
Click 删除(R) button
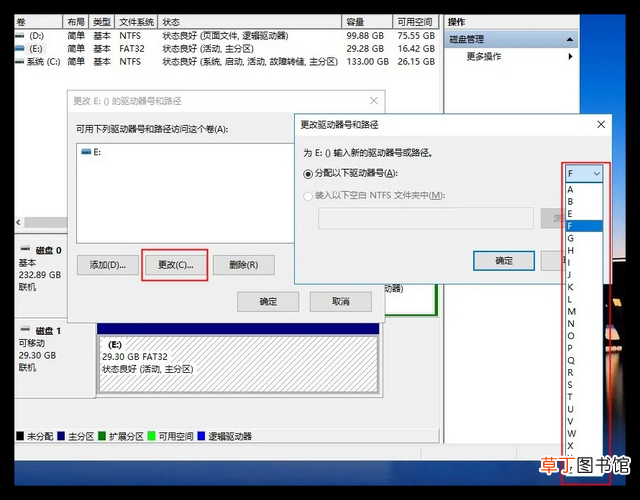[244, 265]
